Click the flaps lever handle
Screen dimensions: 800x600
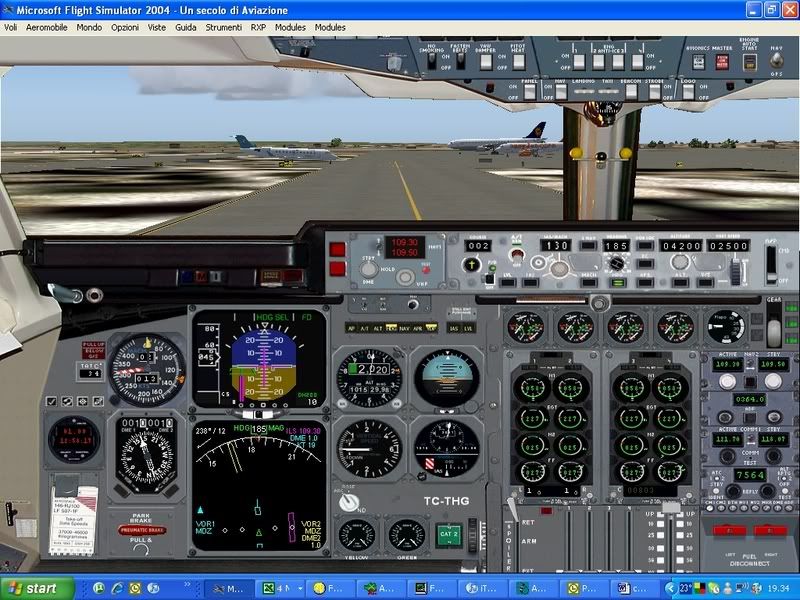click(x=671, y=507)
